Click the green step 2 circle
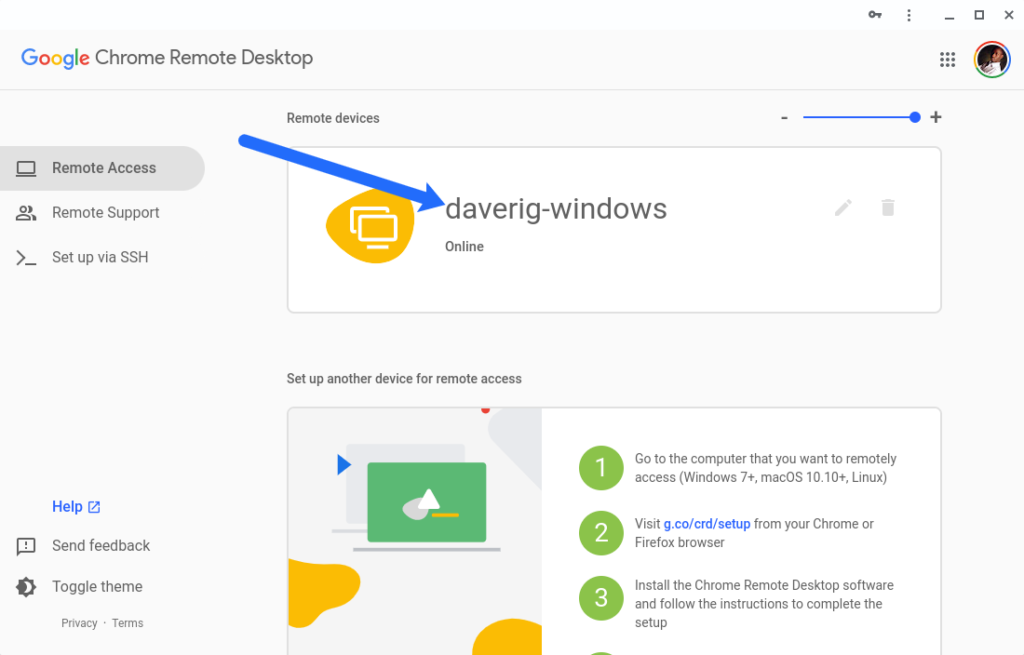This screenshot has width=1024, height=655. tap(601, 533)
